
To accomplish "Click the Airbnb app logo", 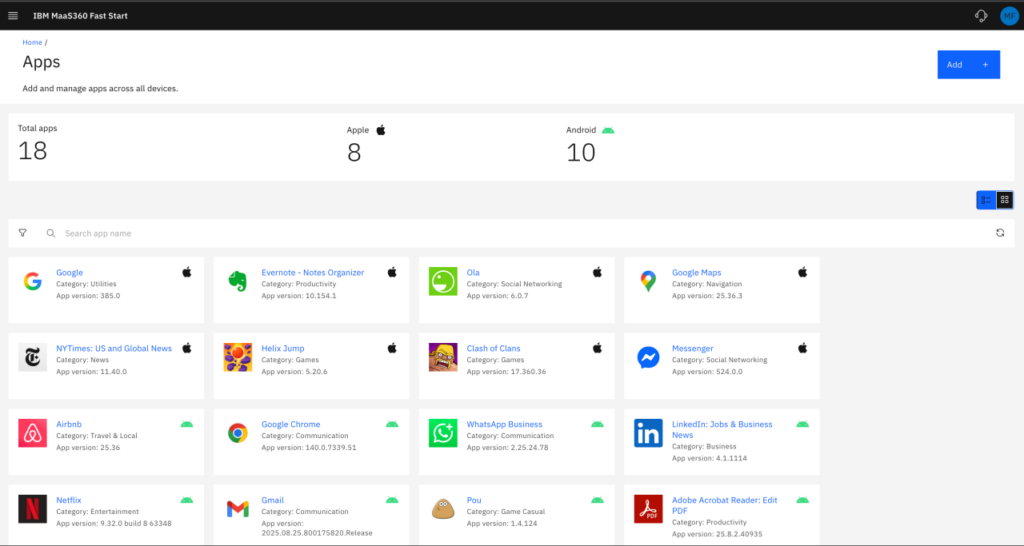I will (x=32, y=433).
